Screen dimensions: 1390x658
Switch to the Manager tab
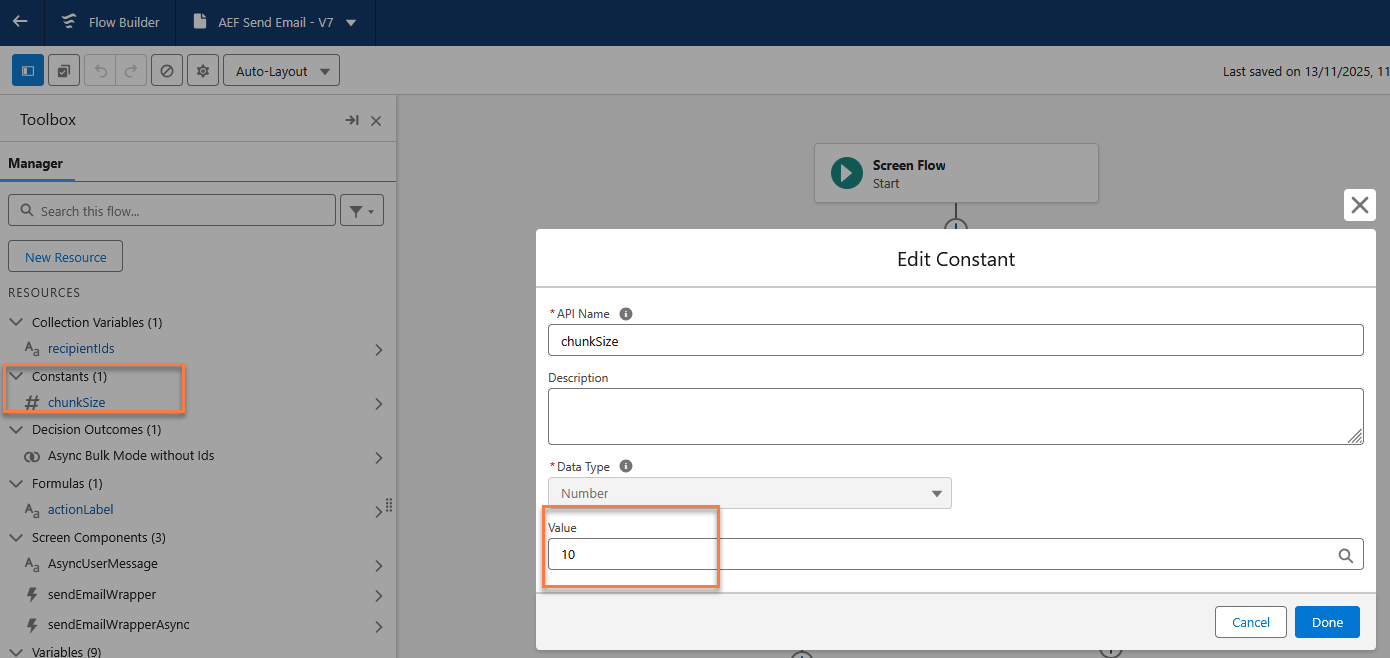coord(36,163)
